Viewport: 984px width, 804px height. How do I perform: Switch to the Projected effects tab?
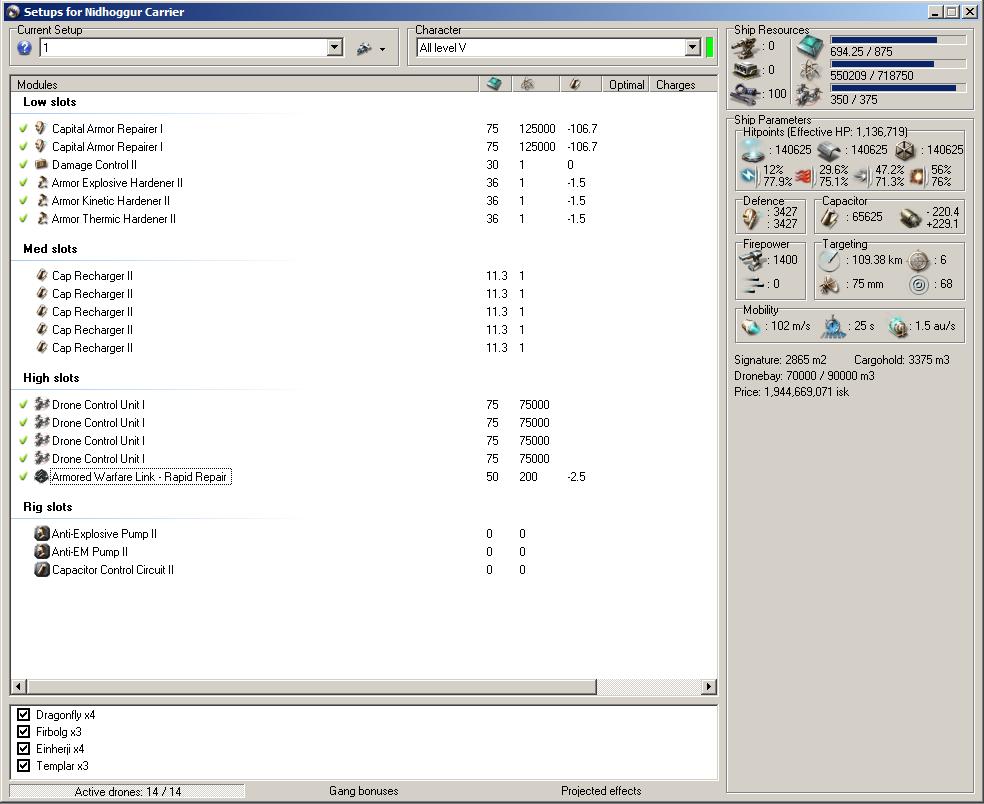[601, 791]
